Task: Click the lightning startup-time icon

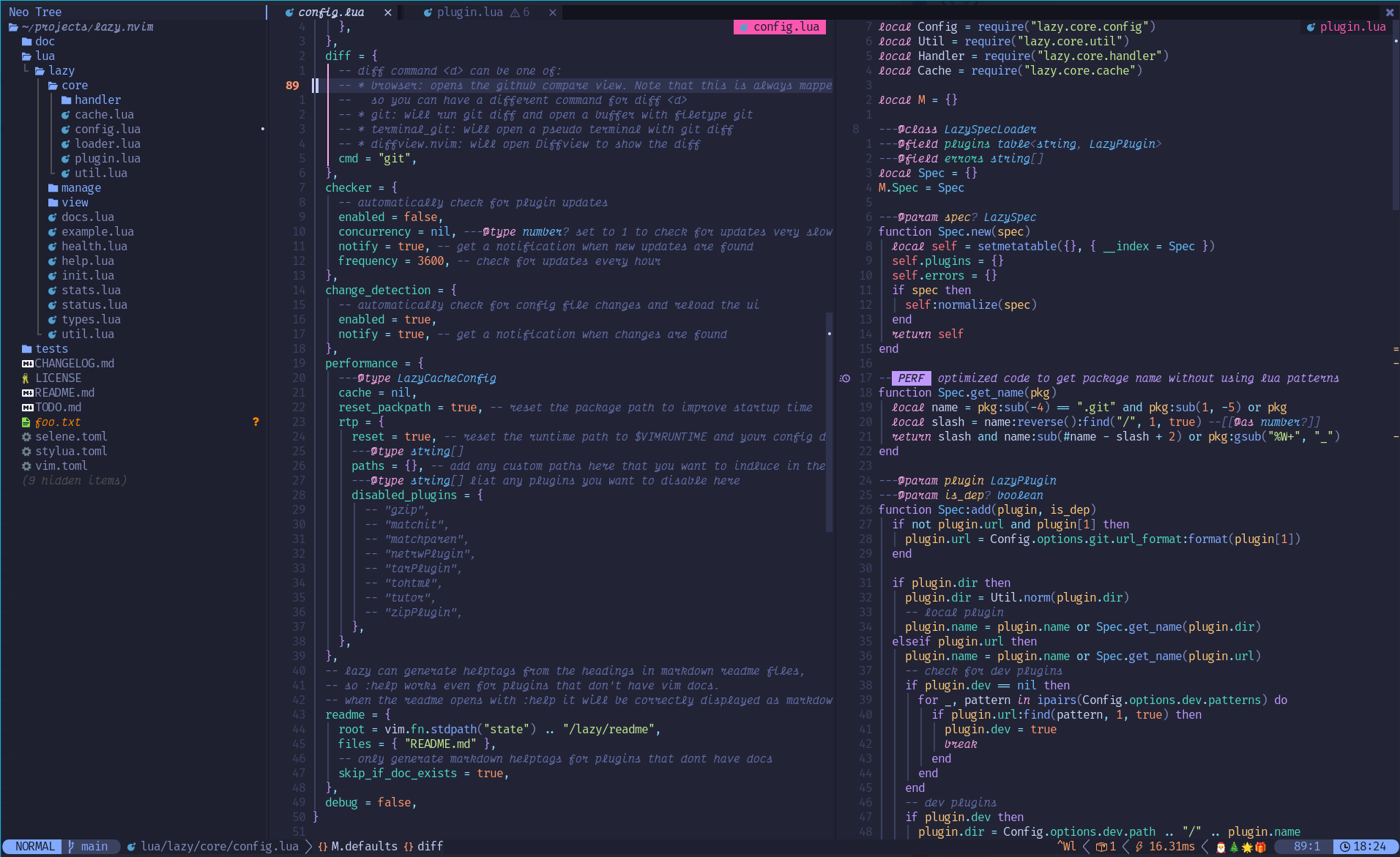Action: (1139, 847)
